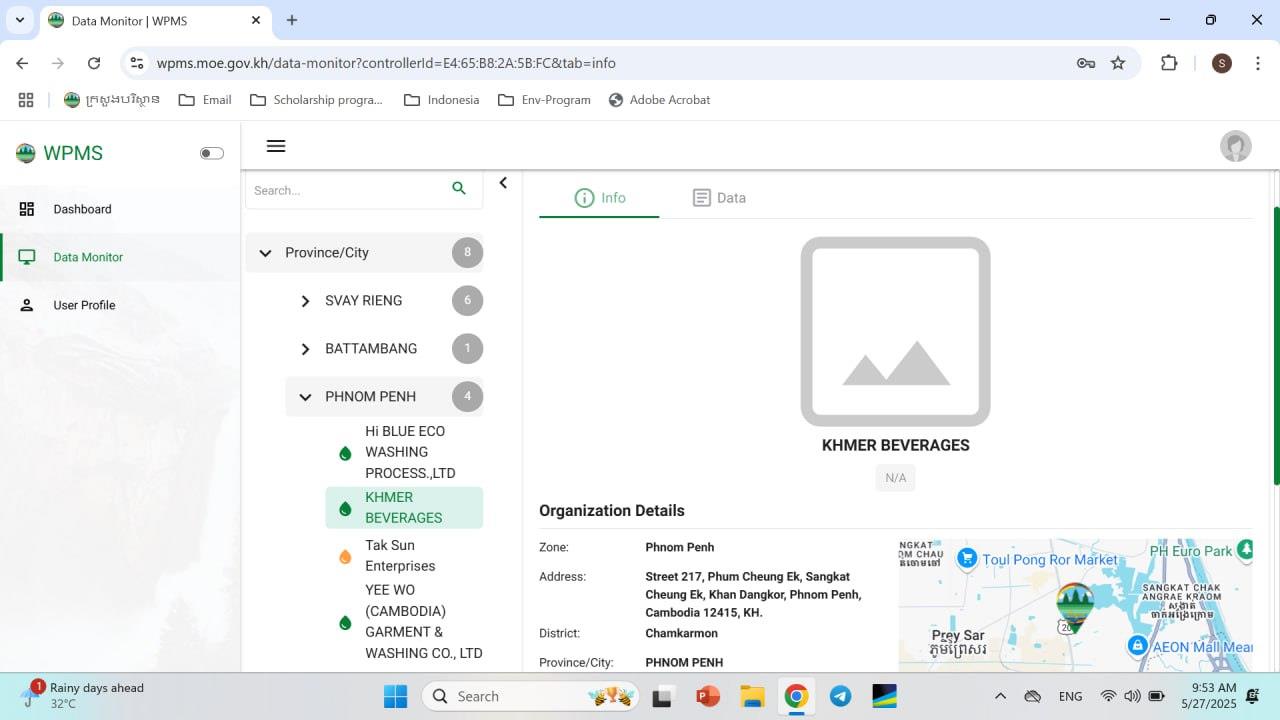Show hidden tray icons chevron
This screenshot has width=1280, height=720.
coord(1000,696)
